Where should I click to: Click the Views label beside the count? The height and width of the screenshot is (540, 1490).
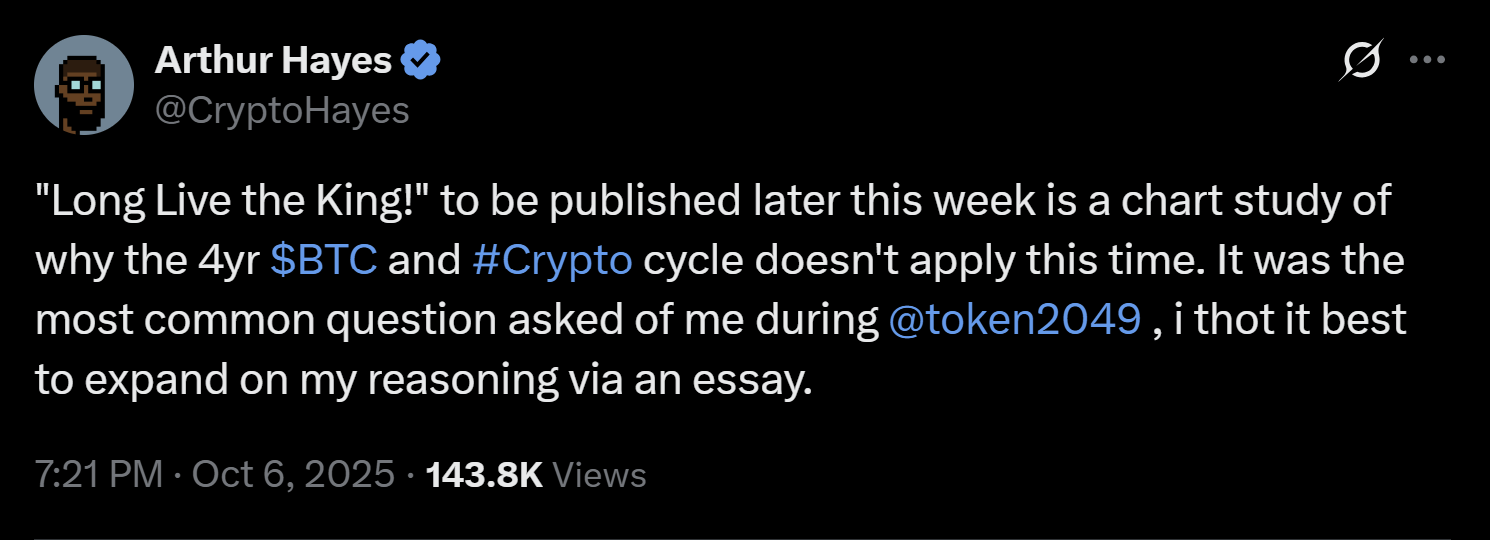(599, 475)
